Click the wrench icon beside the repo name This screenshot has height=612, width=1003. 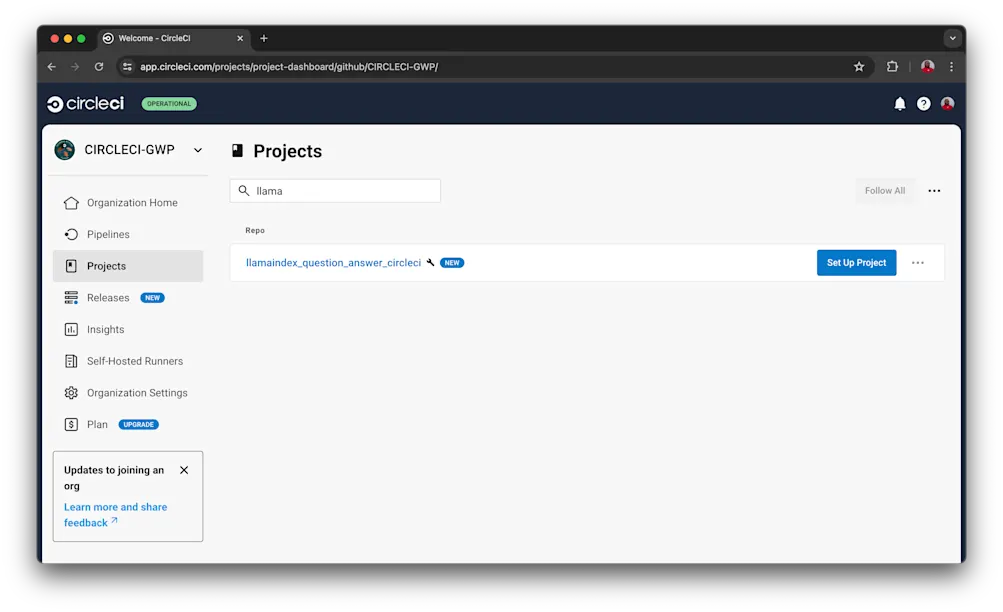point(430,262)
